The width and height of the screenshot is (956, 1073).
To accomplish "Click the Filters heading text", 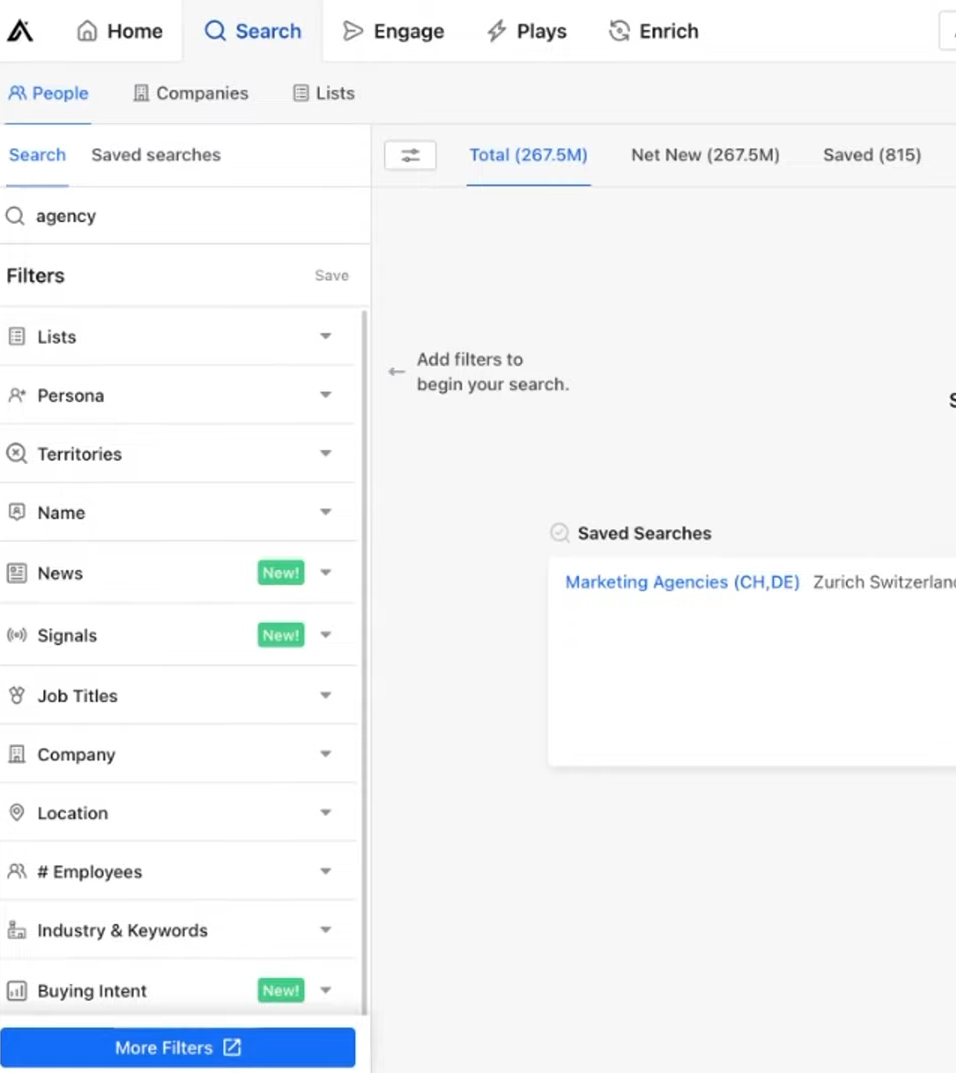I will click(x=36, y=276).
